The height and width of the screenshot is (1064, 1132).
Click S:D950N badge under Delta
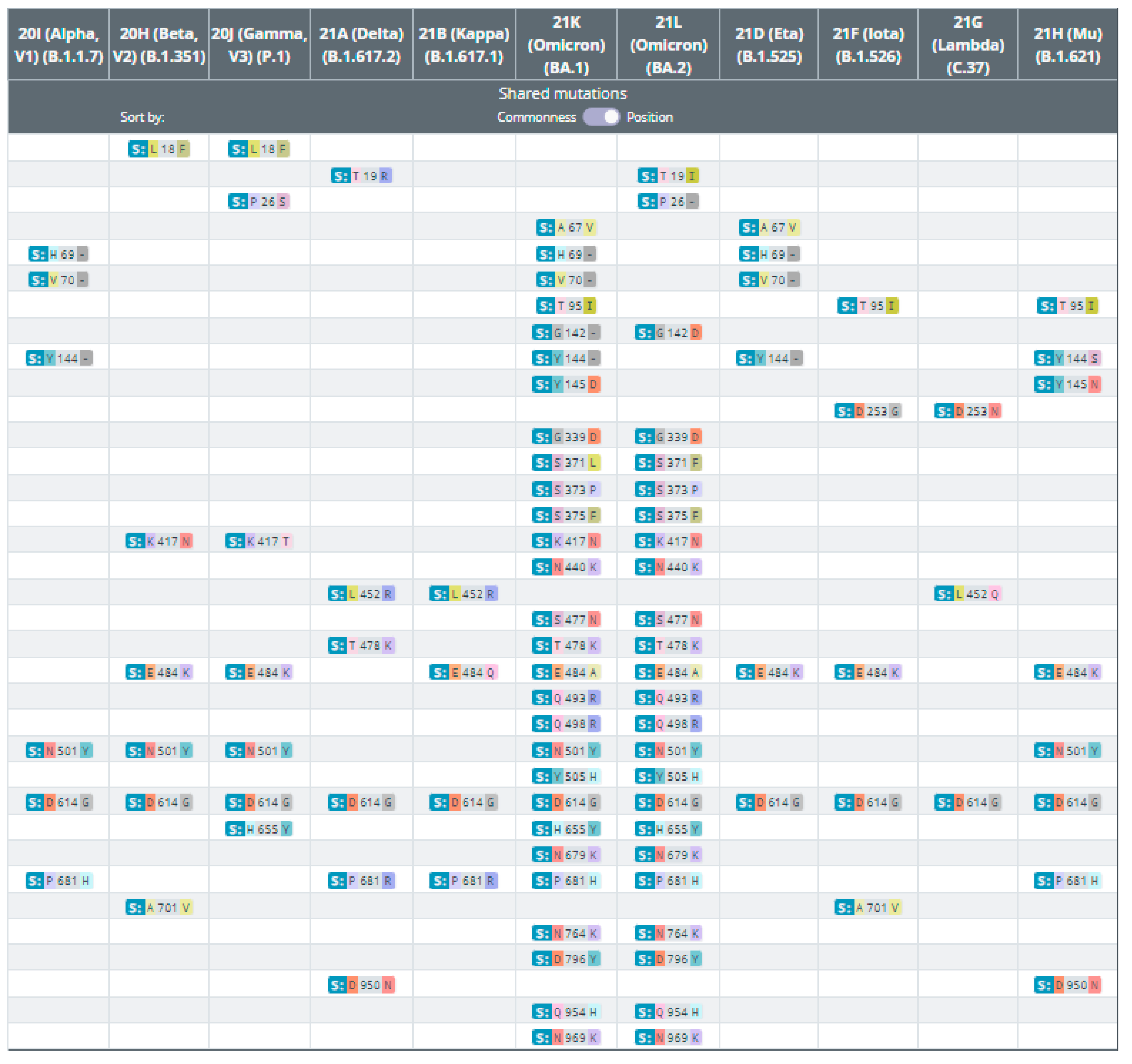(x=361, y=985)
